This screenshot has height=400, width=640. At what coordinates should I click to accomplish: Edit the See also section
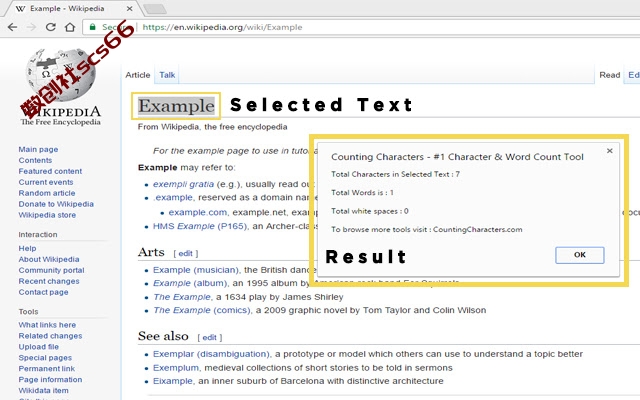click(x=209, y=338)
